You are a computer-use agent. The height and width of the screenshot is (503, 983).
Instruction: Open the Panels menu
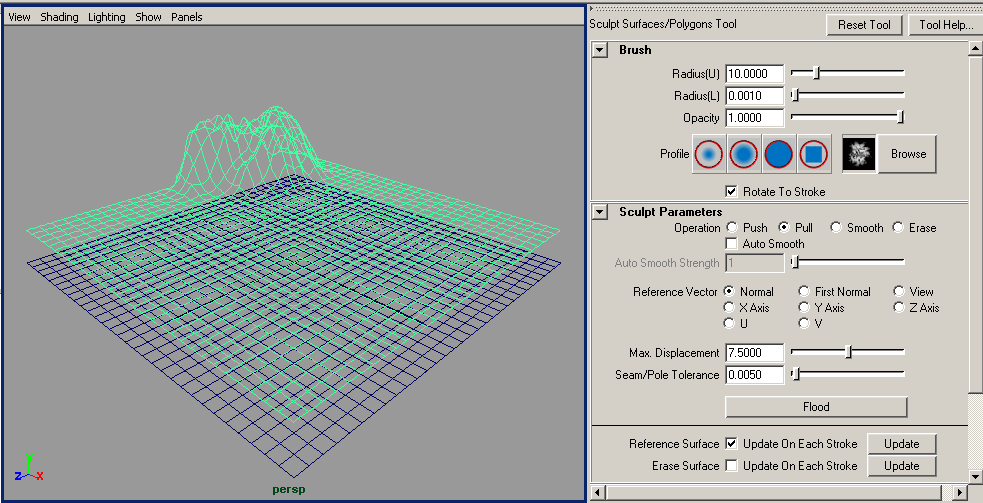pos(186,17)
